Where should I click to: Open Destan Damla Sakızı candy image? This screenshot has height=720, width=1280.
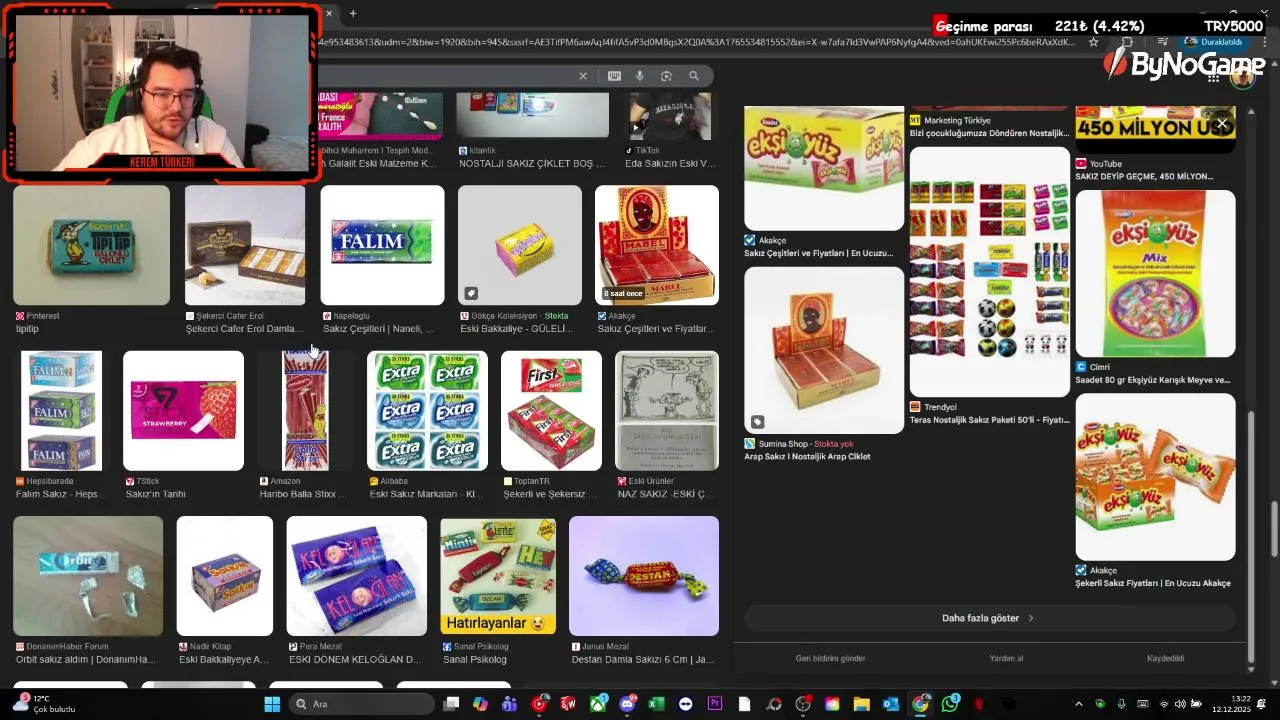(x=643, y=576)
